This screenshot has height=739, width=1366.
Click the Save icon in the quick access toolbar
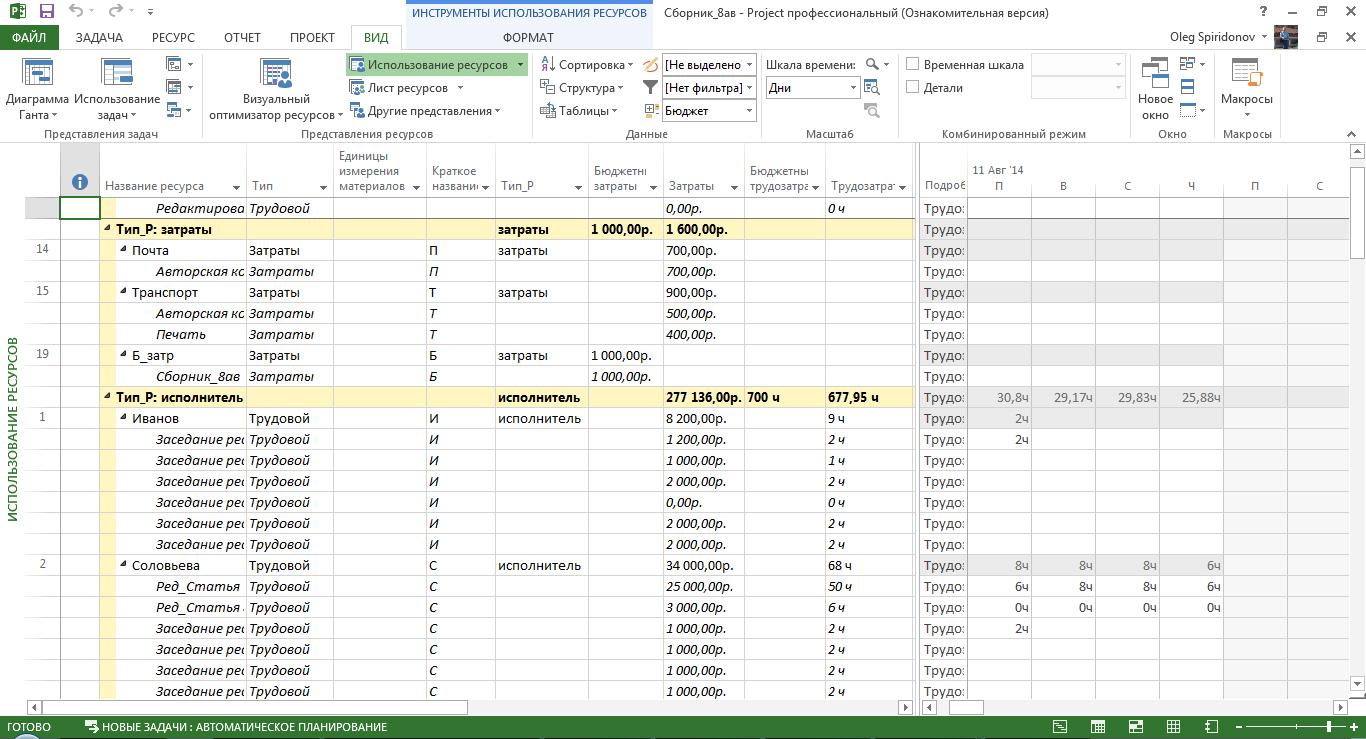[x=46, y=12]
